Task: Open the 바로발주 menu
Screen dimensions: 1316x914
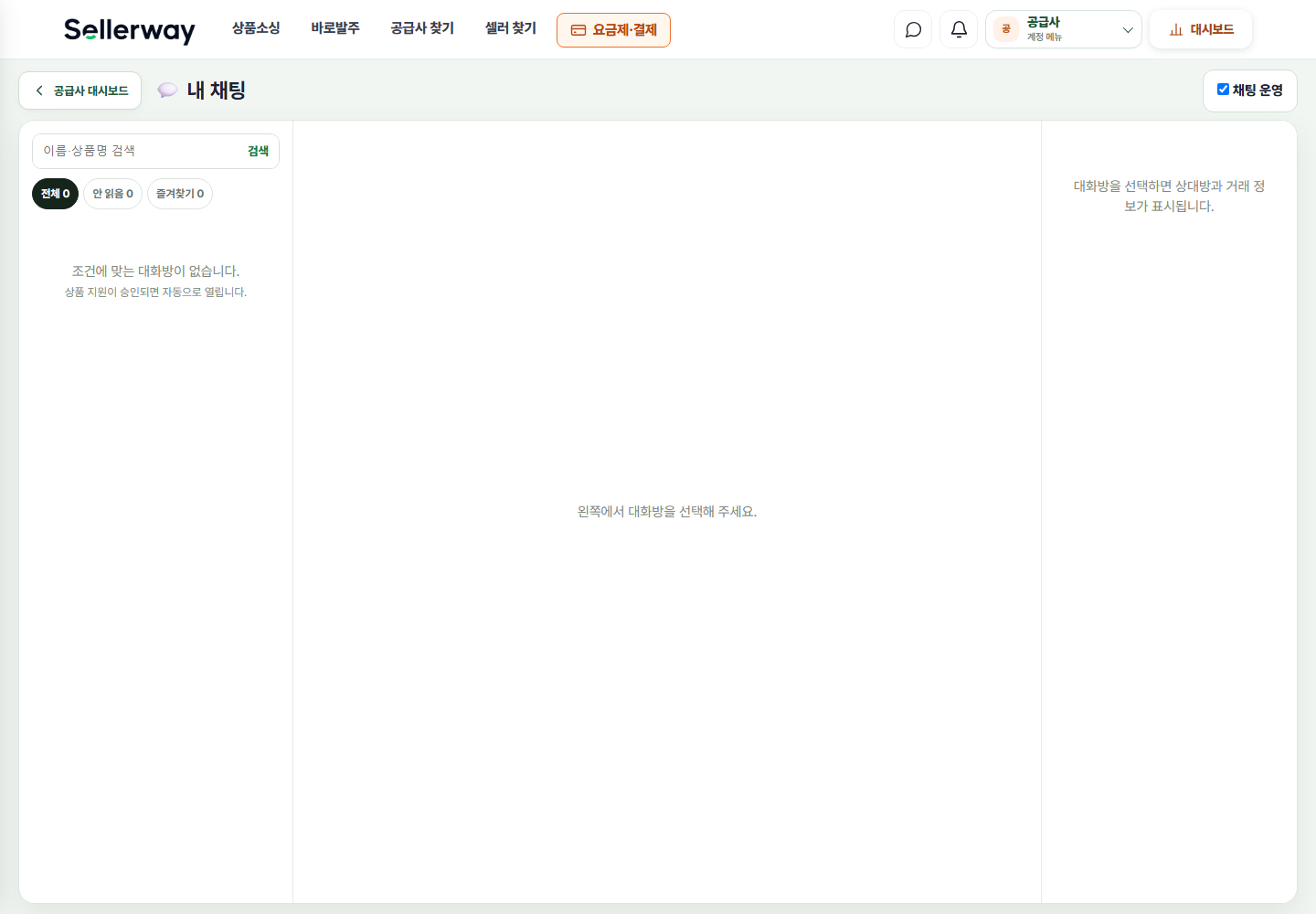Action: click(x=335, y=28)
